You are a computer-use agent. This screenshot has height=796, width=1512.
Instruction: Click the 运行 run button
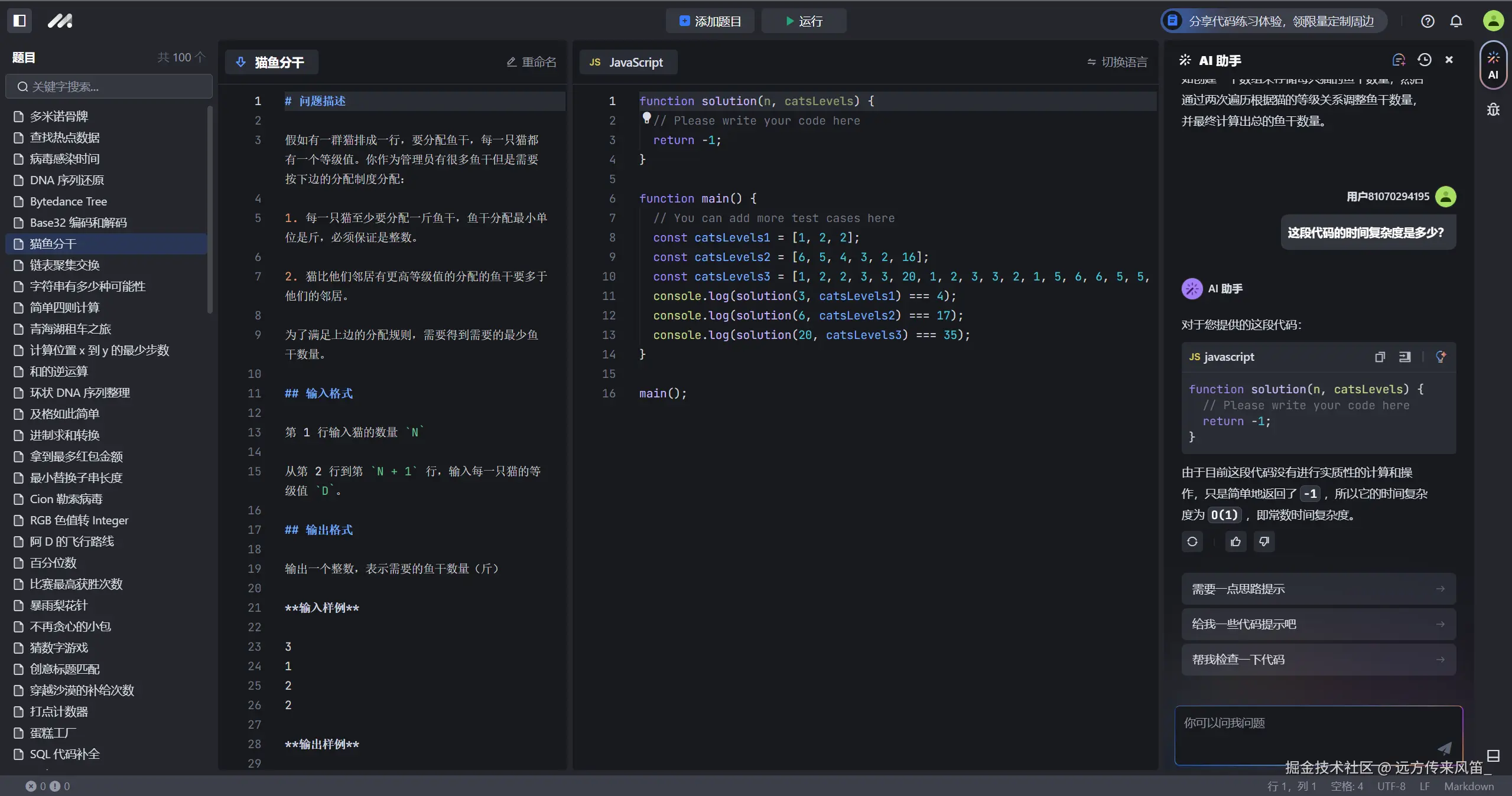pos(804,21)
